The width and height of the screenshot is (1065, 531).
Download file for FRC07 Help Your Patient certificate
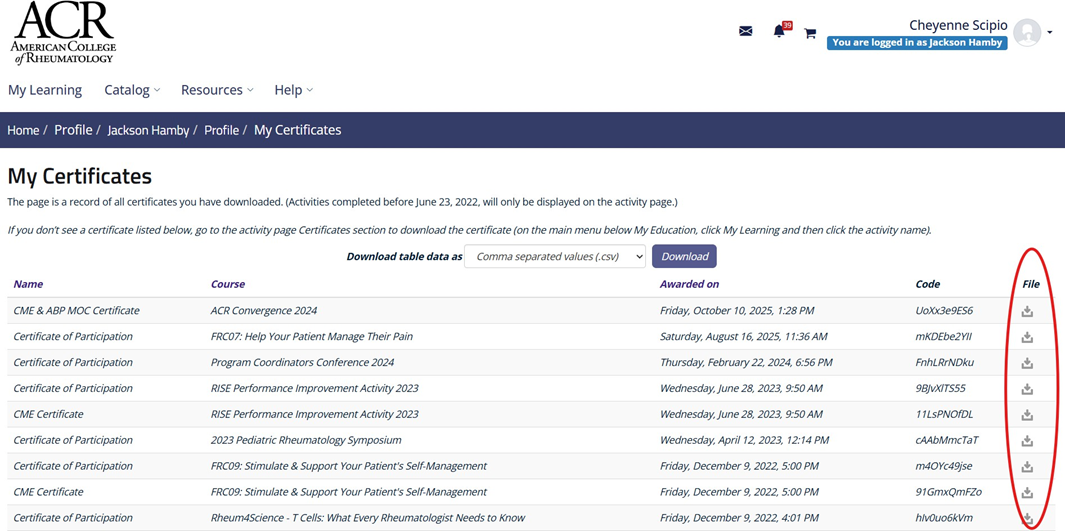pyautogui.click(x=1027, y=337)
